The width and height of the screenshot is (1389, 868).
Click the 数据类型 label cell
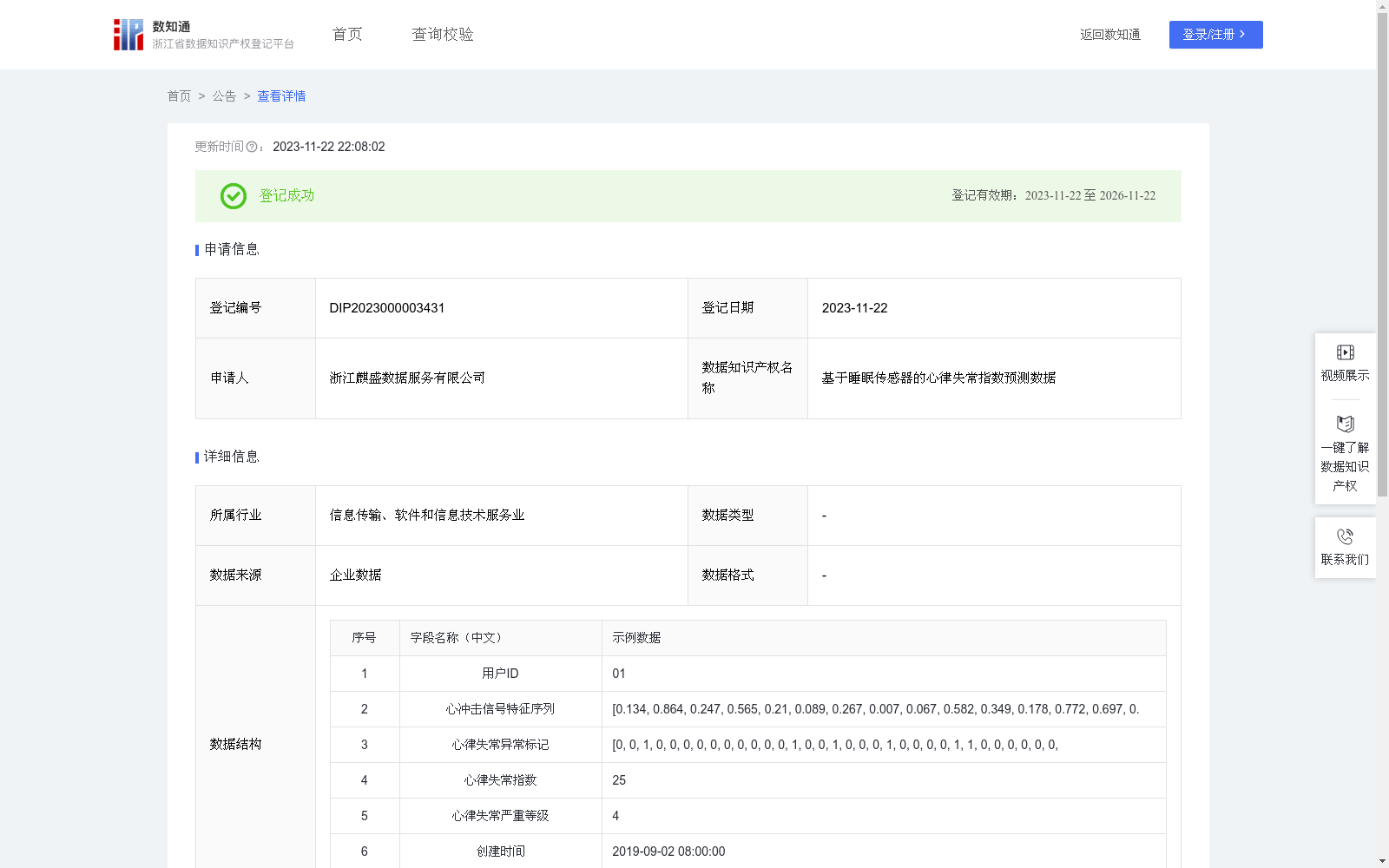(x=747, y=516)
